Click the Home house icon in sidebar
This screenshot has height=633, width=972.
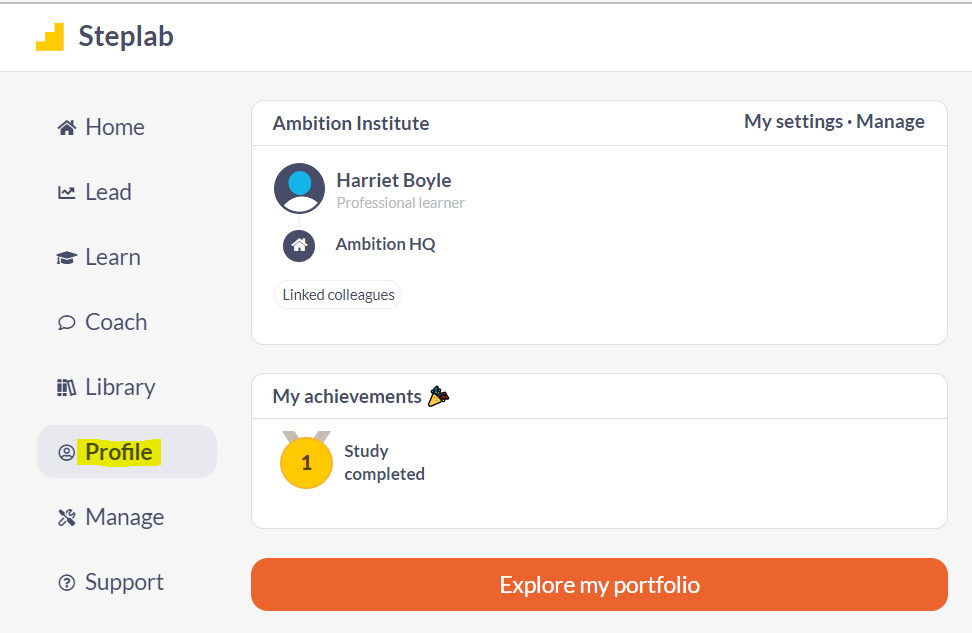(67, 128)
